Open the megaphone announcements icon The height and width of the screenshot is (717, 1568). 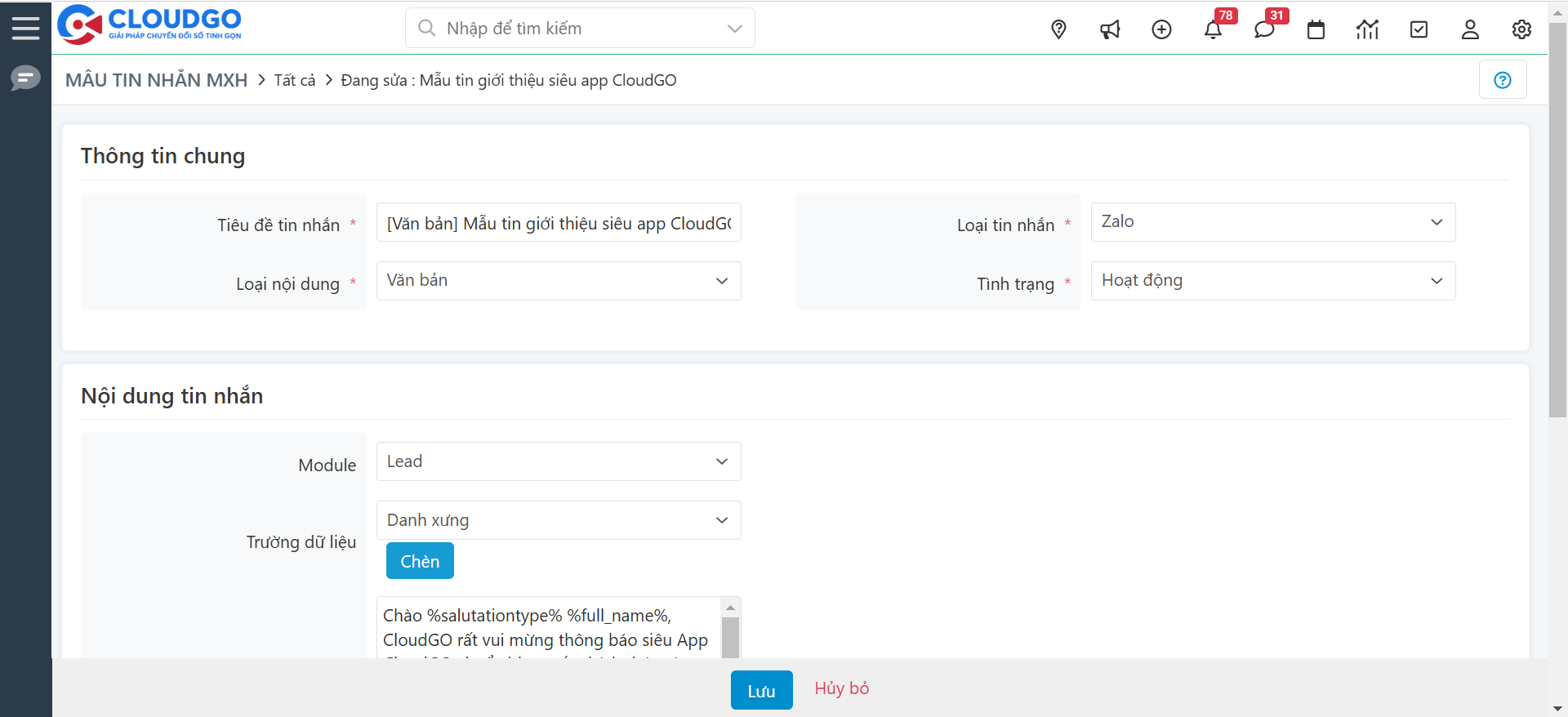tap(1110, 29)
